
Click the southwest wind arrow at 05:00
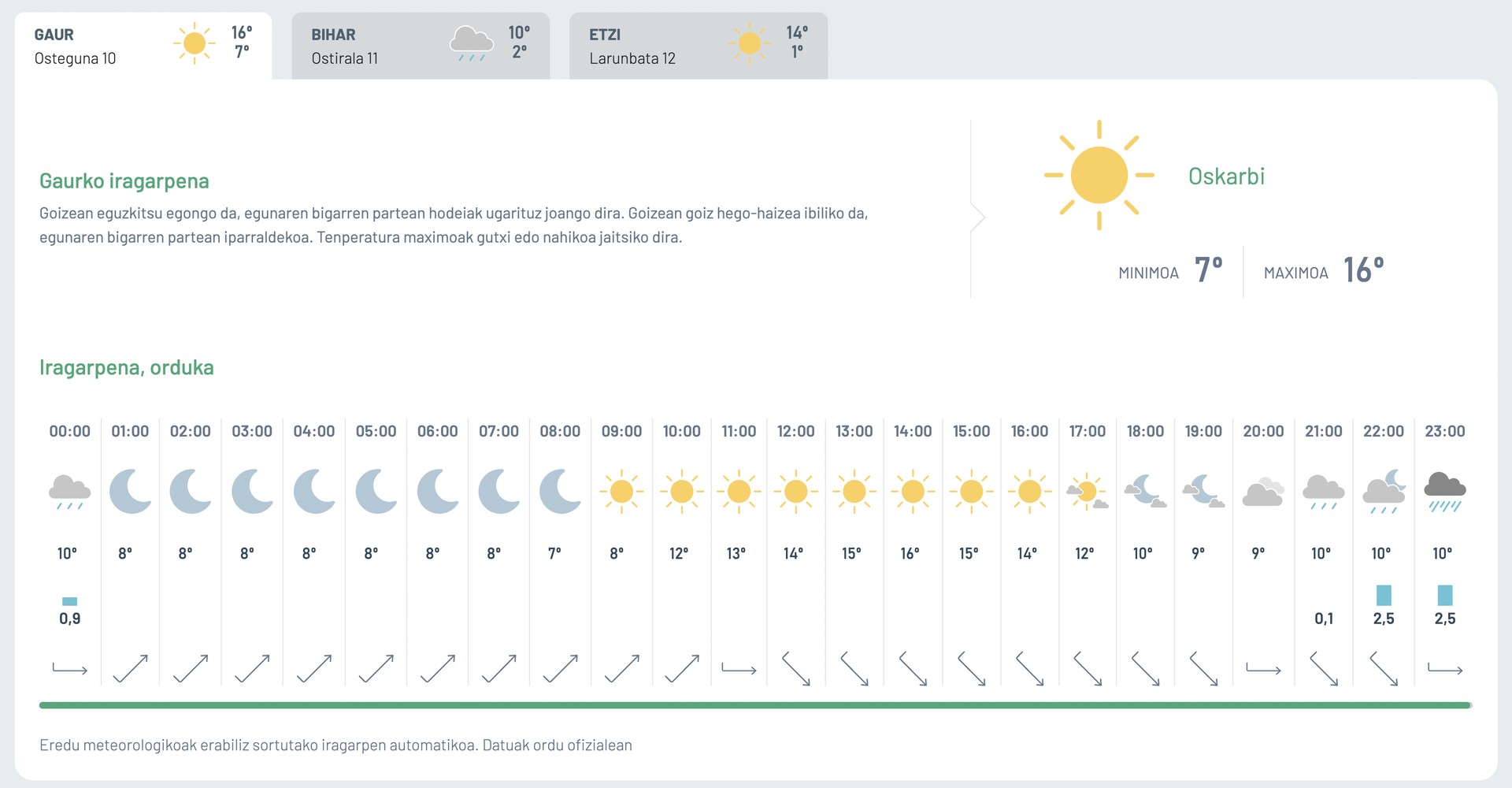click(376, 668)
